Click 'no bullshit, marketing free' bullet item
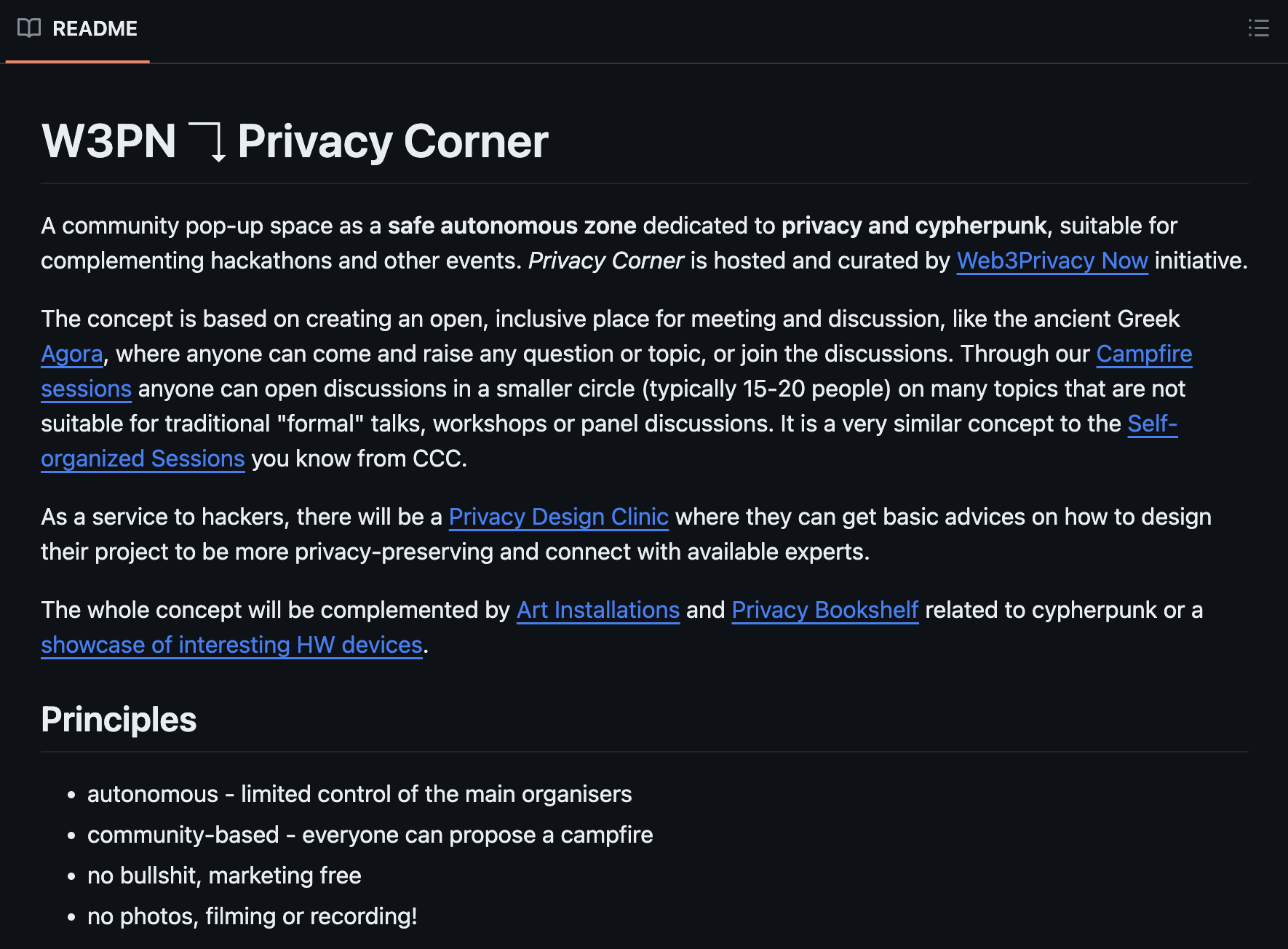Image resolution: width=1288 pixels, height=949 pixels. click(224, 875)
